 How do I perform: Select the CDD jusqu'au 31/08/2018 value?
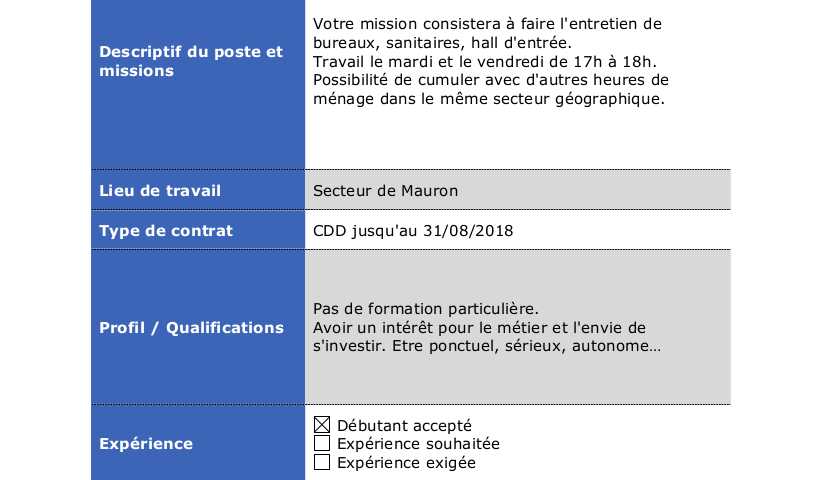coord(413,231)
